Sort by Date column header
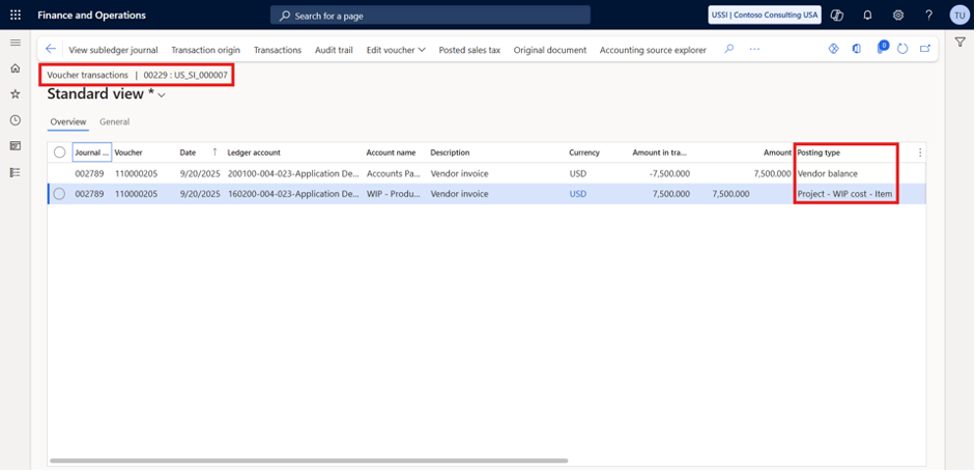This screenshot has height=472, width=977. tap(188, 153)
